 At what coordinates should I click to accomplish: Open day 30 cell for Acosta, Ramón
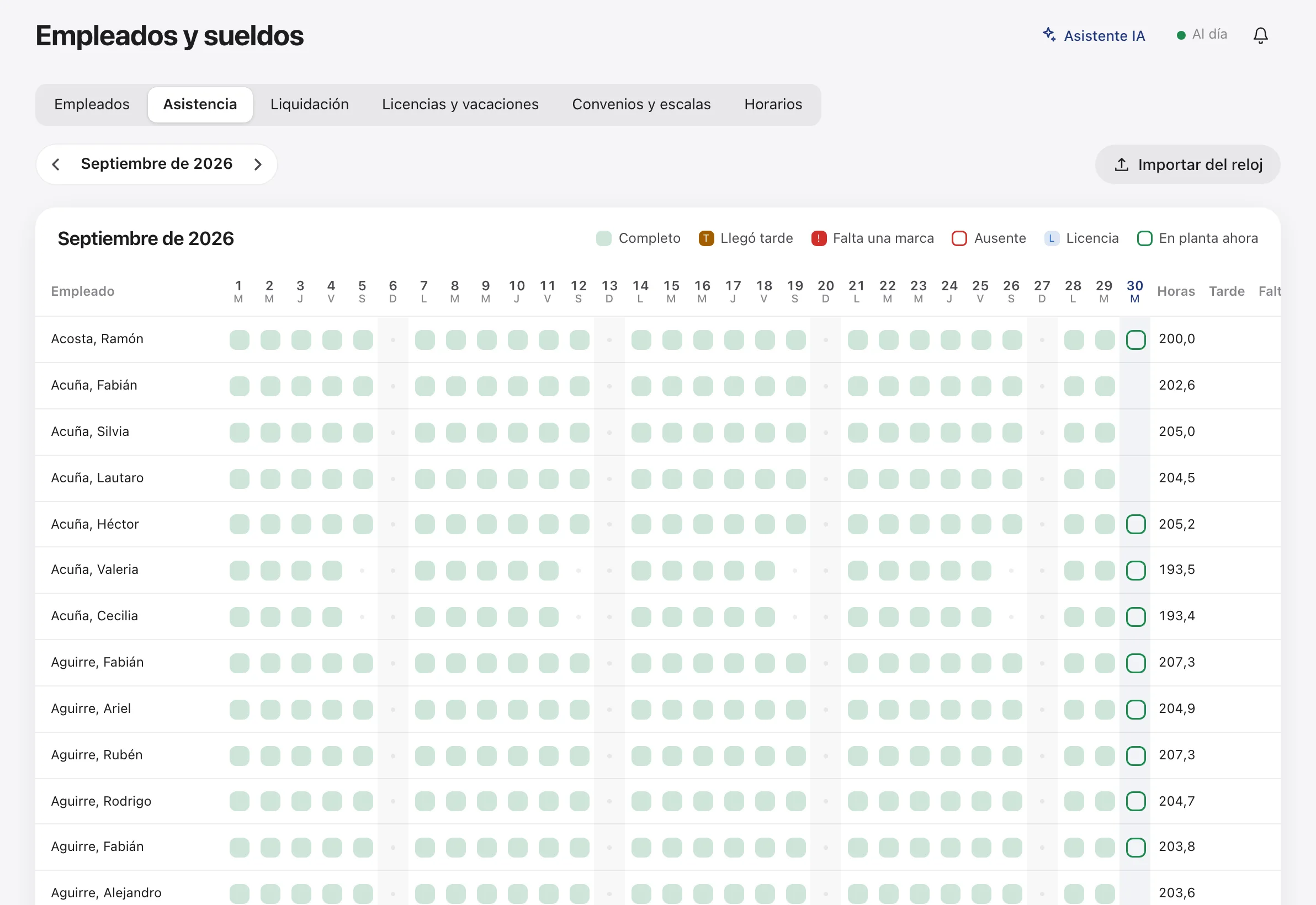1135,340
